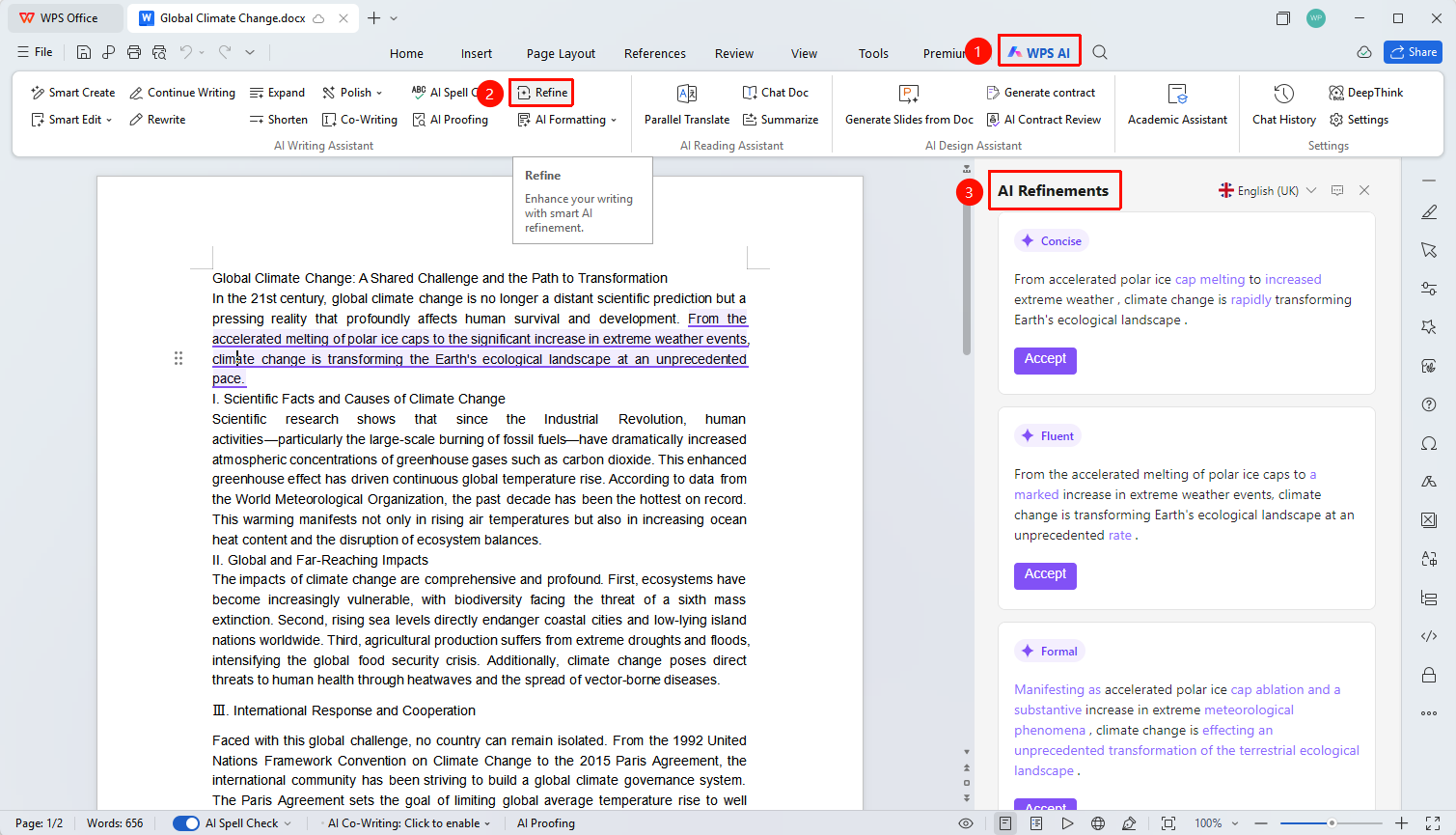Image resolution: width=1456 pixels, height=835 pixels.
Task: Click the zoom in plus button
Action: (1402, 823)
